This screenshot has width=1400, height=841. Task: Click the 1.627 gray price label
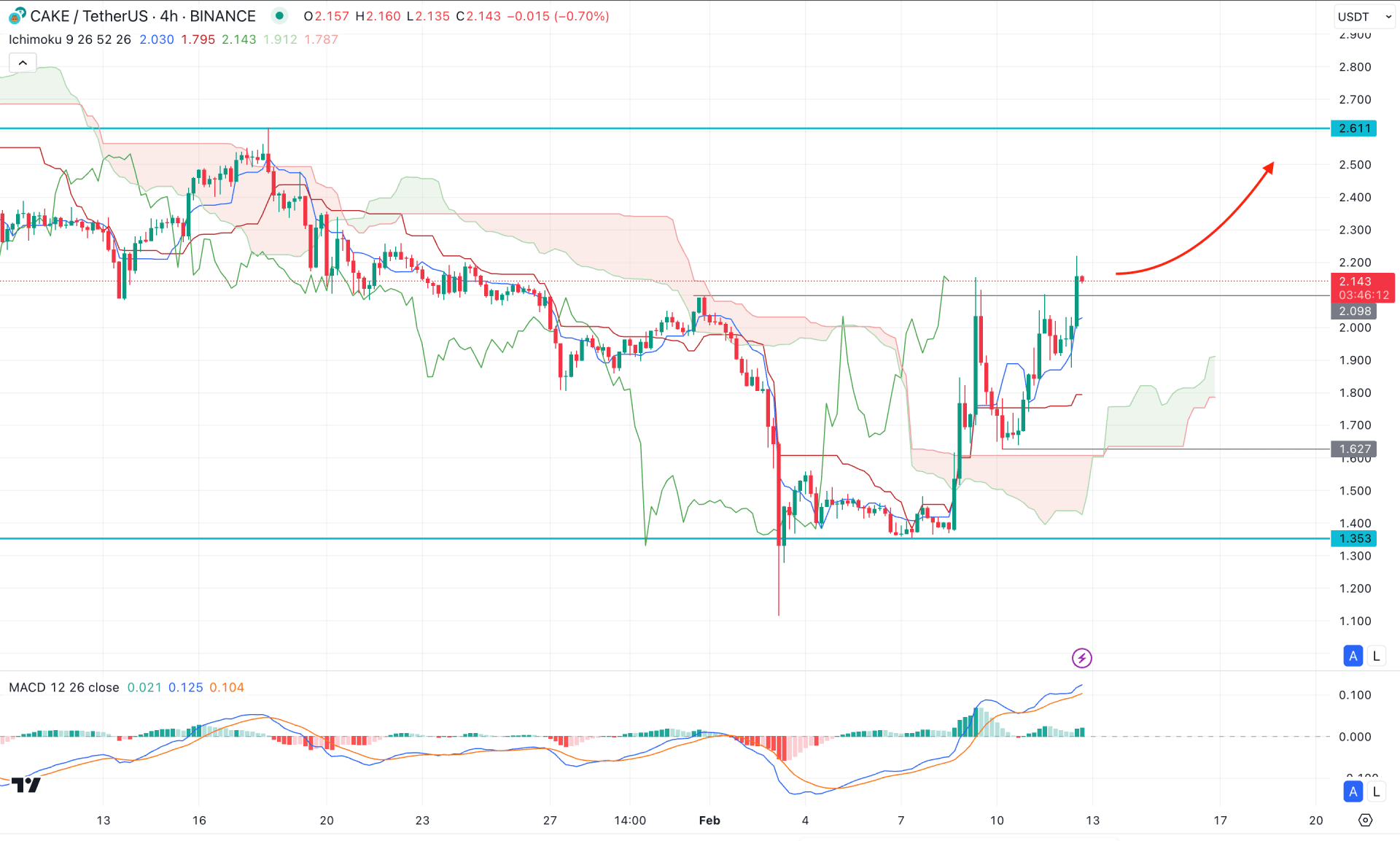click(1353, 449)
